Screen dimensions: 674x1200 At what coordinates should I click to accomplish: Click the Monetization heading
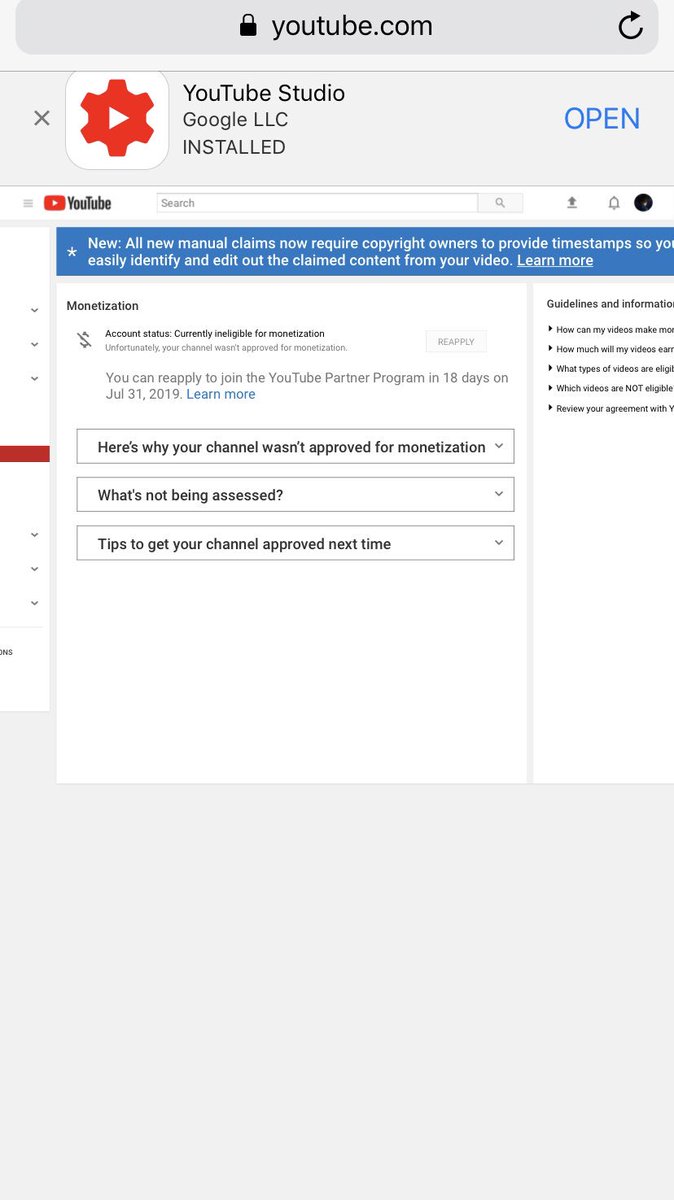point(102,306)
